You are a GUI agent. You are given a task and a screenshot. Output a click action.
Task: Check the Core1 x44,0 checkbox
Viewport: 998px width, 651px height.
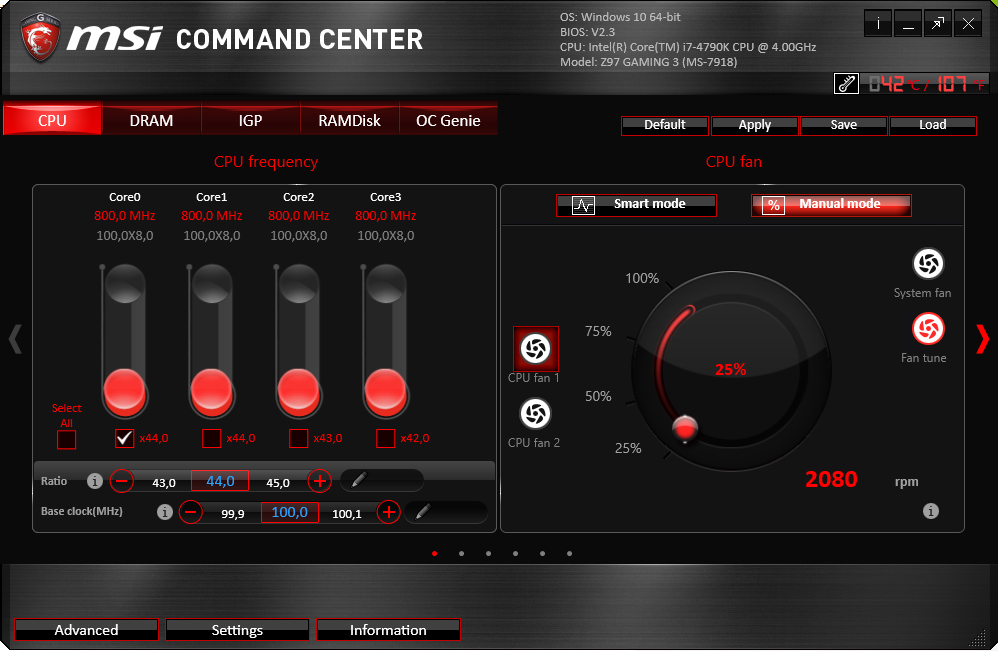click(x=211, y=438)
